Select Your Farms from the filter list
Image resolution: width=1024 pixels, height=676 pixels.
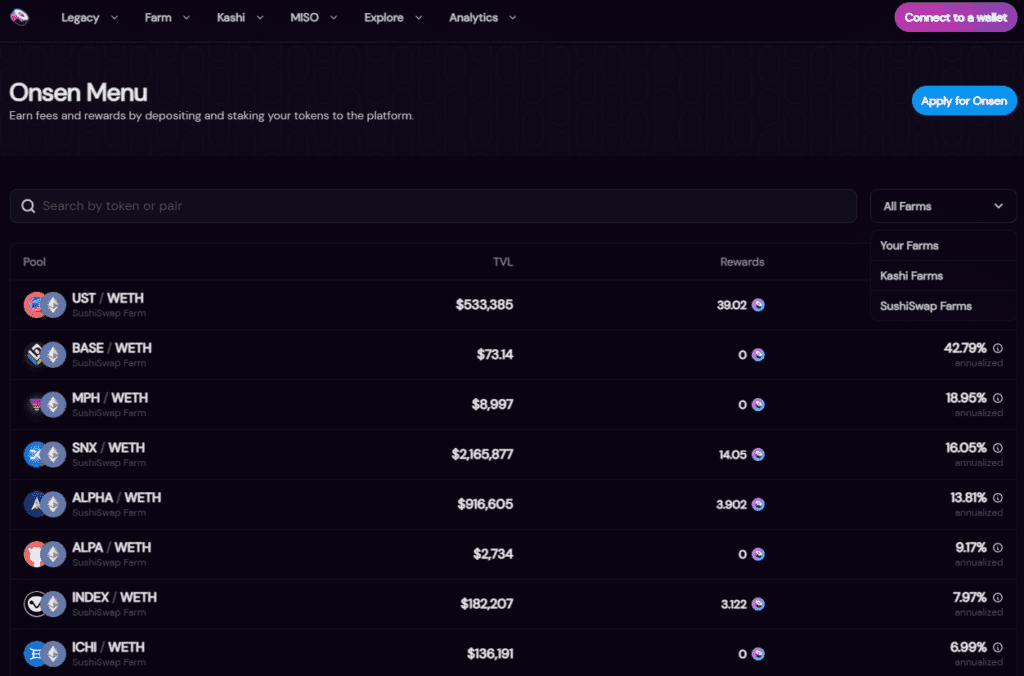[943, 246]
